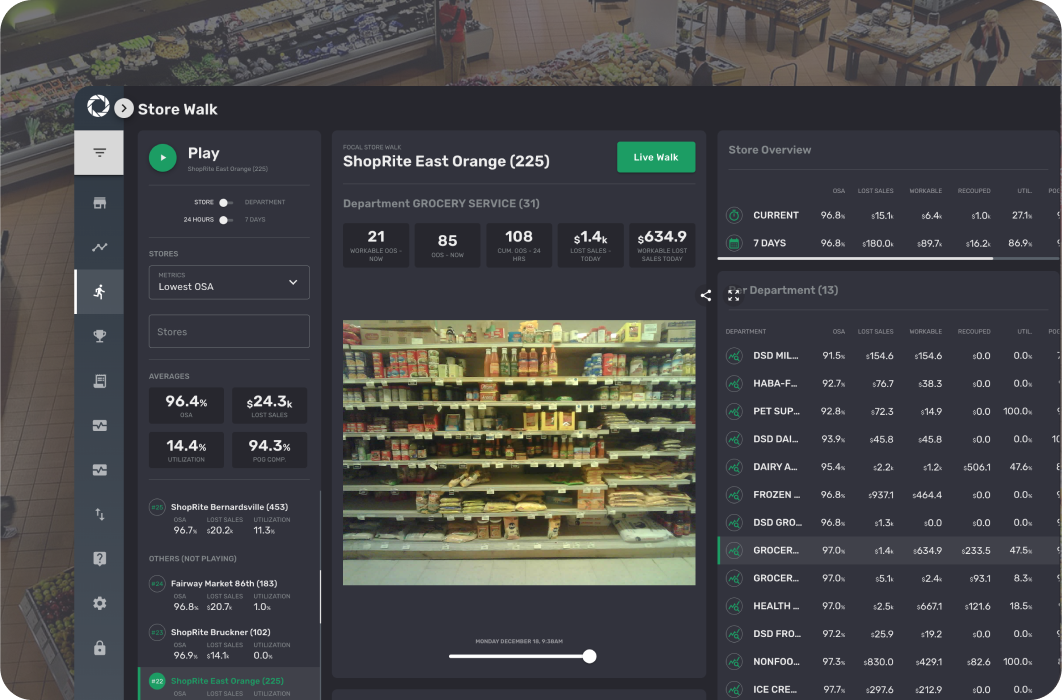Open the first activity monitor sidebar icon
Screen dimensions: 1062x700
pos(100,425)
